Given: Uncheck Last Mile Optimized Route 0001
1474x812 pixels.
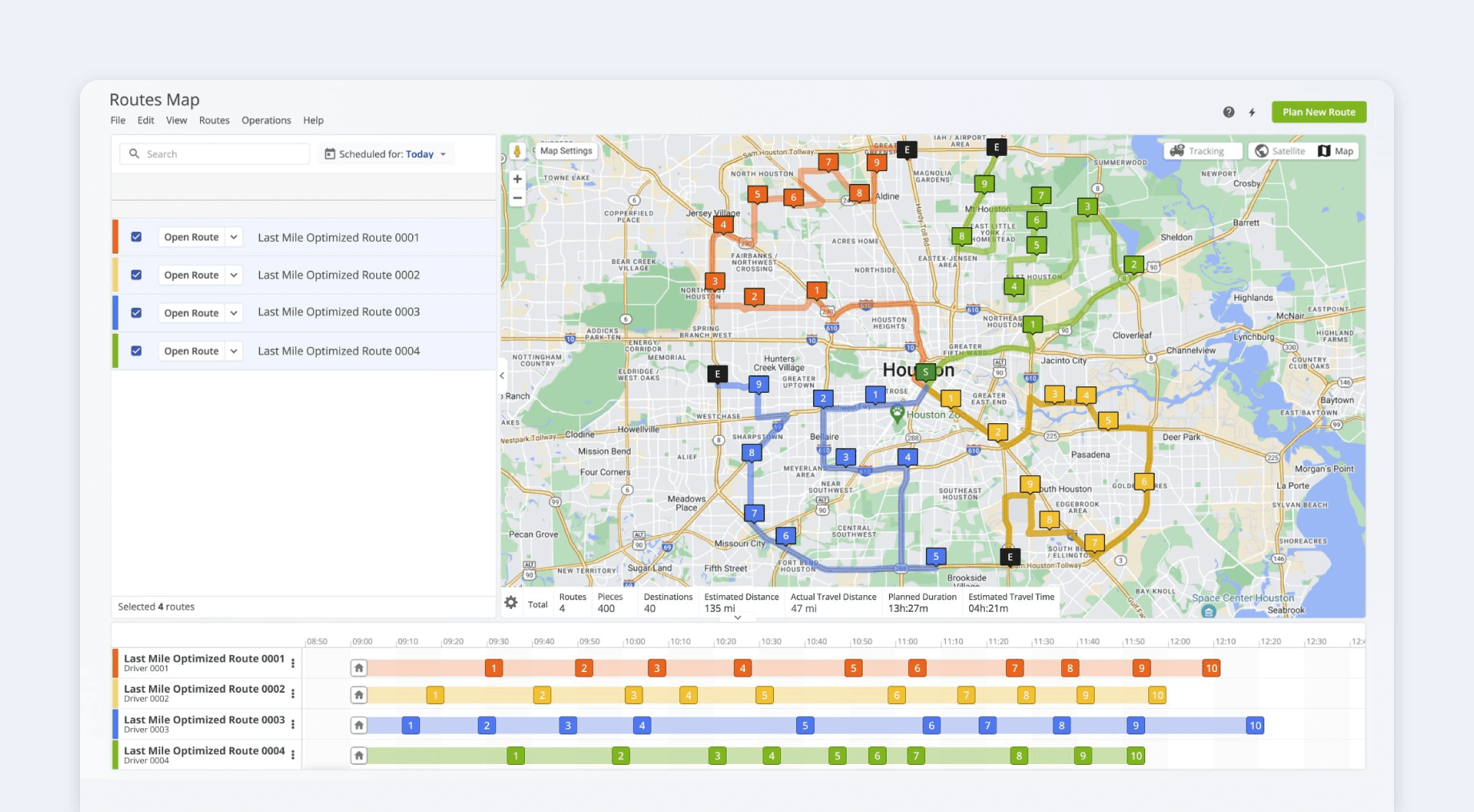Looking at the screenshot, I should 137,237.
